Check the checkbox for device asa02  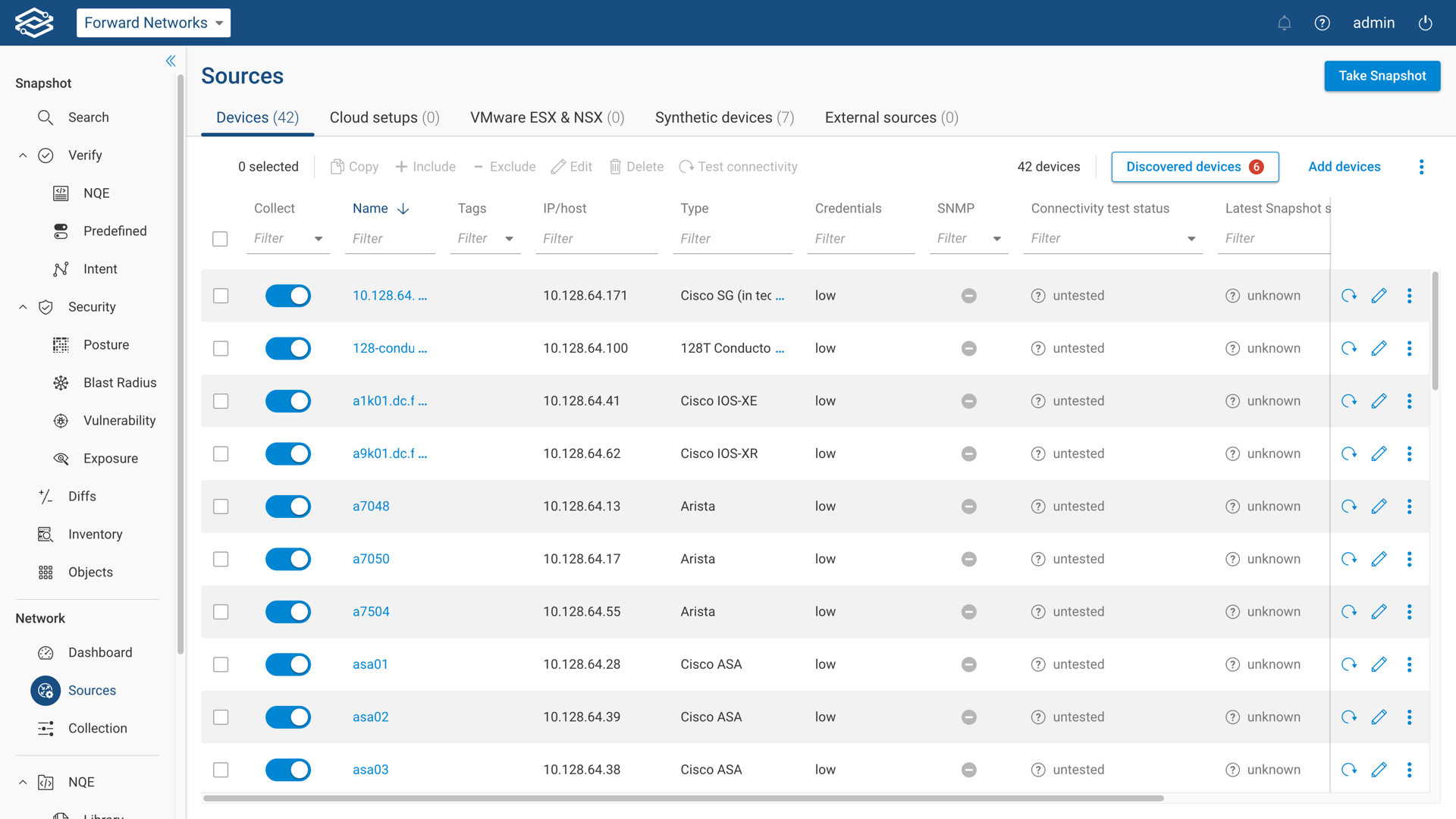click(x=221, y=717)
